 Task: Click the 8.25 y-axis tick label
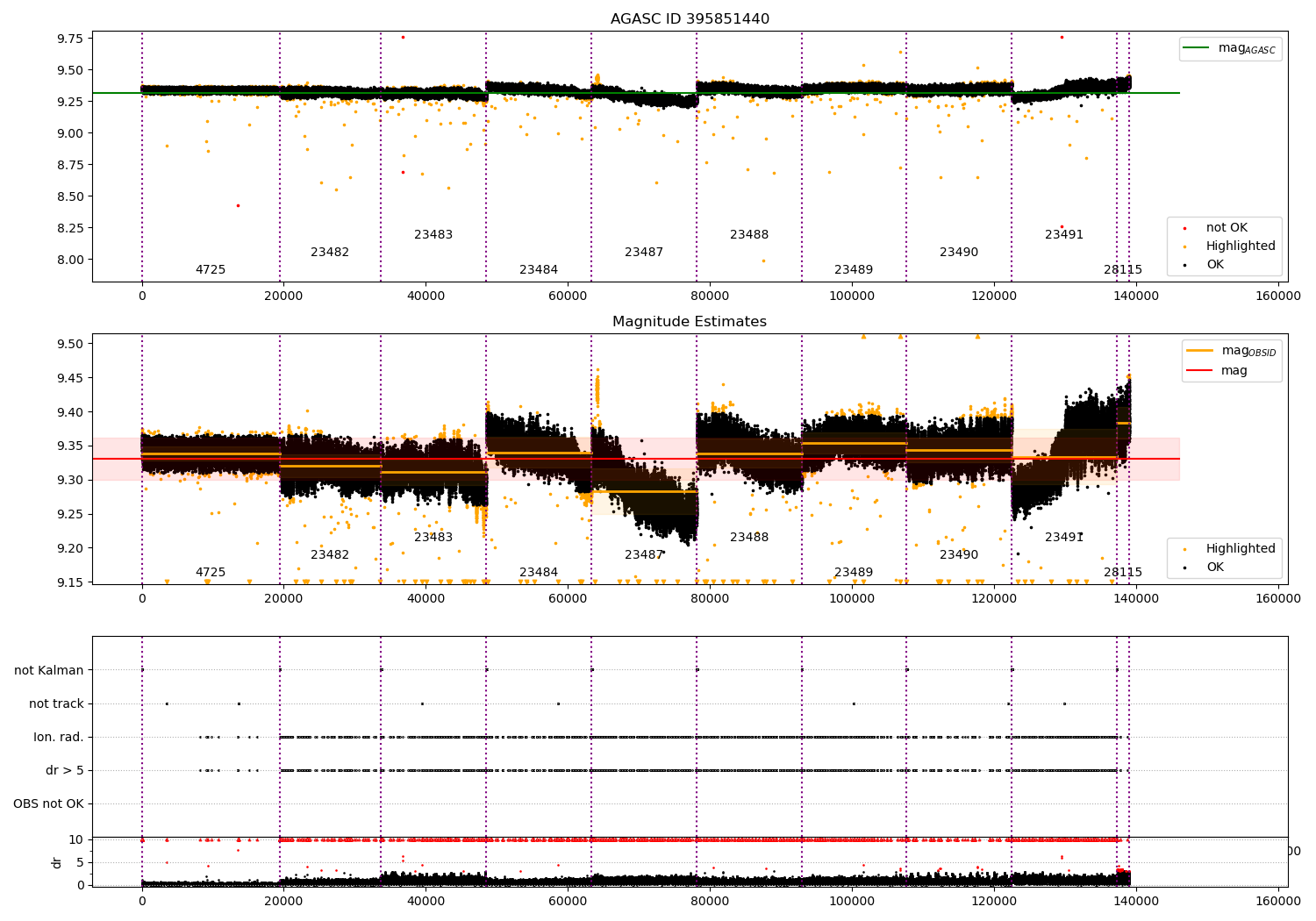pyautogui.click(x=69, y=228)
